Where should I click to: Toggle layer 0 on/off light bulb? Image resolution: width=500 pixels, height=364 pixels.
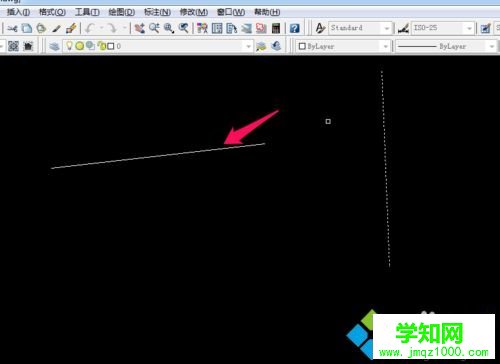[x=69, y=46]
